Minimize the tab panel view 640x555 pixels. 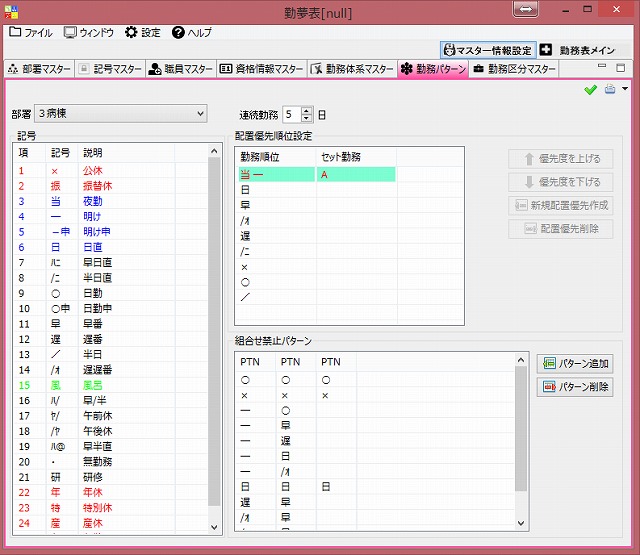[602, 66]
